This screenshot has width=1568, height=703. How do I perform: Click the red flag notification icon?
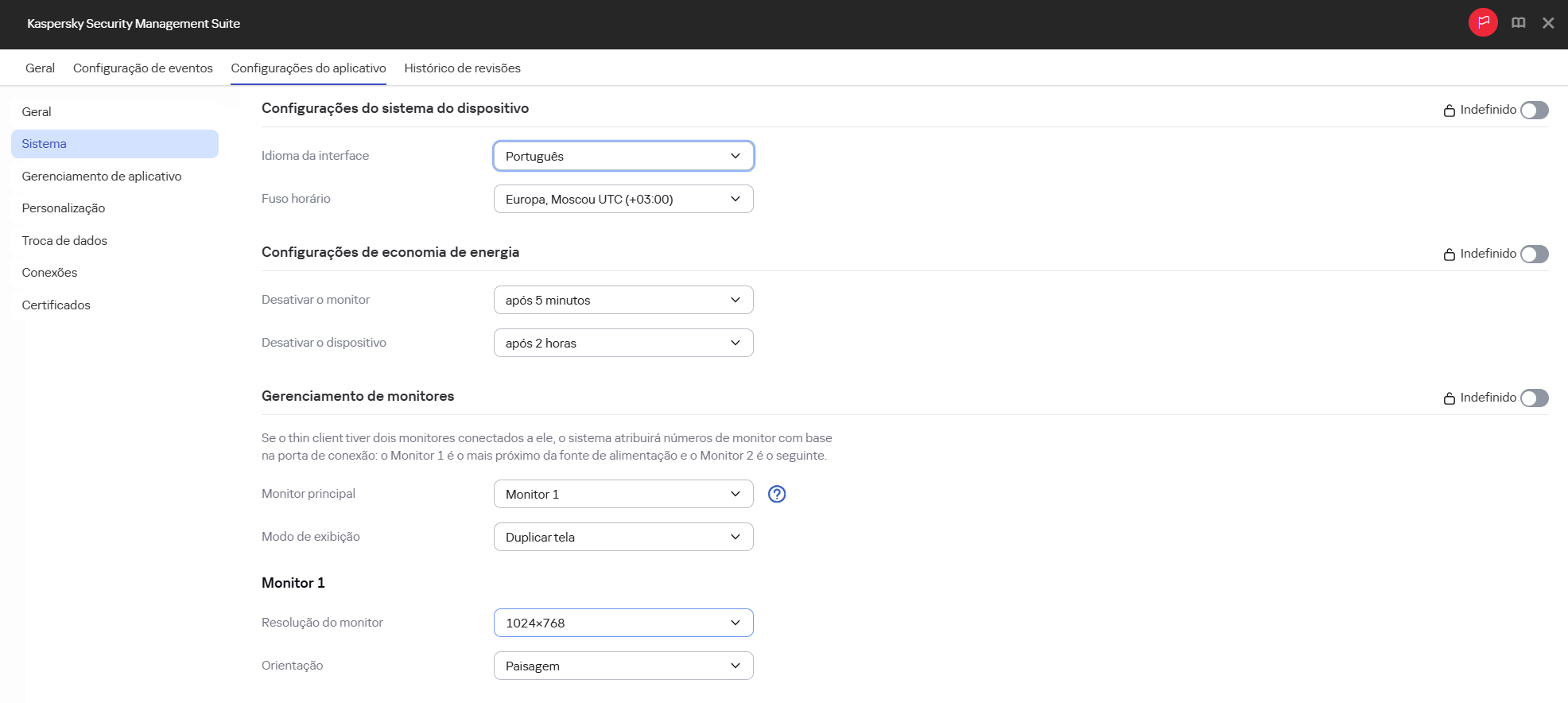[1483, 22]
